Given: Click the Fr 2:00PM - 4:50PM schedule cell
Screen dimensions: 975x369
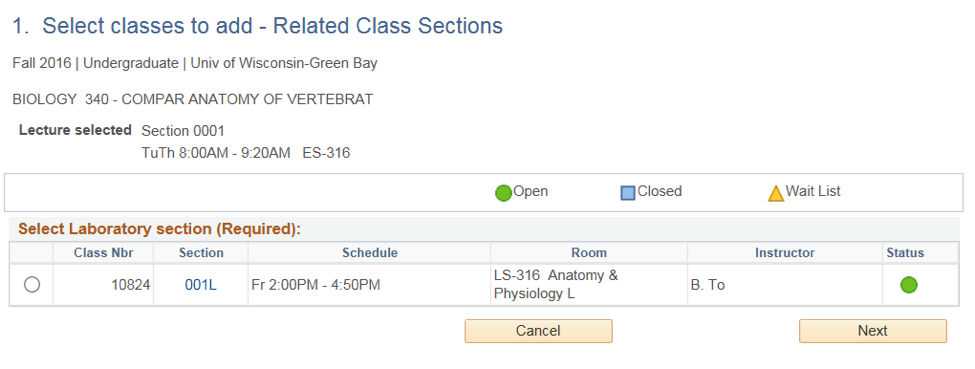Looking at the screenshot, I should [369, 285].
